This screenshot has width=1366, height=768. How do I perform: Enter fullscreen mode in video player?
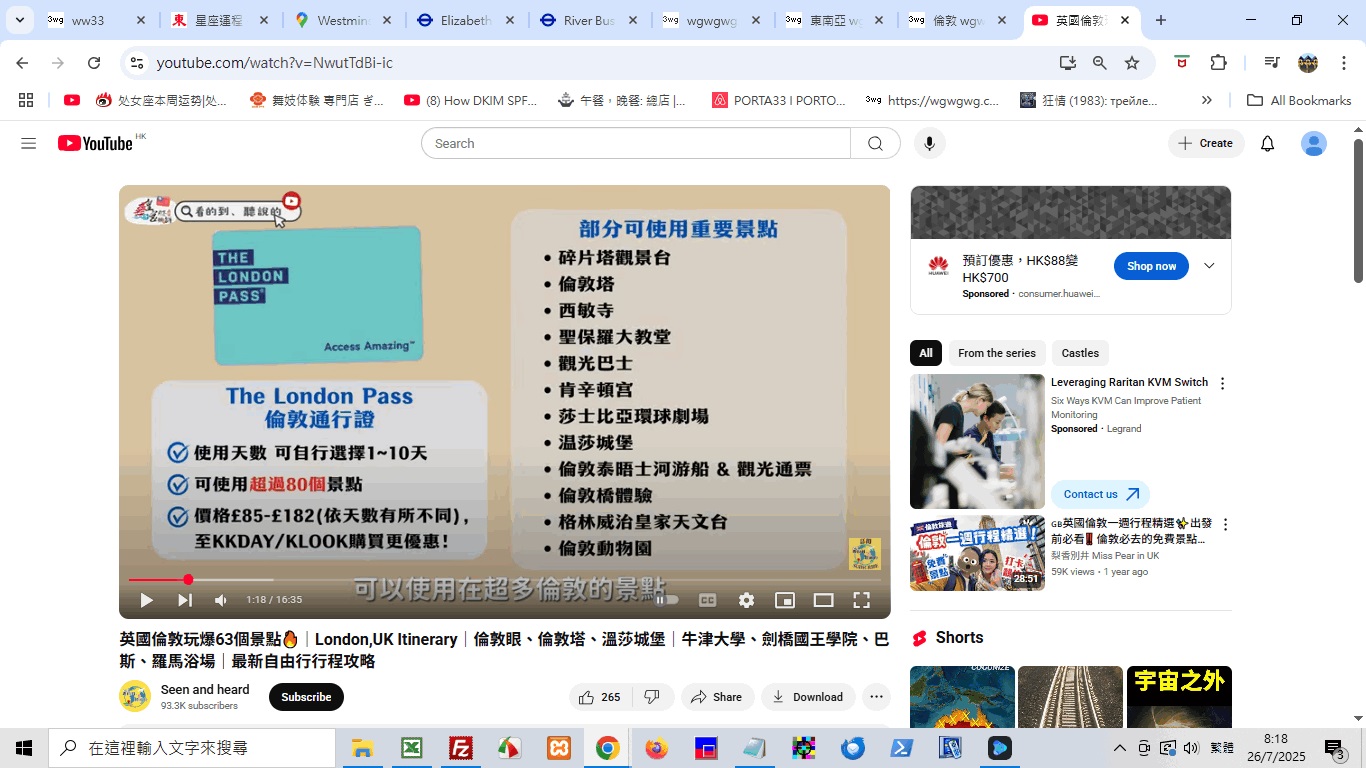coord(861,600)
